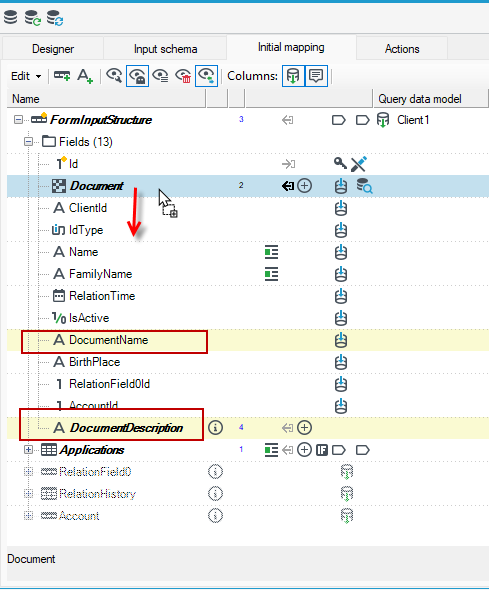
Task: Toggle the database column display button
Action: (293, 76)
